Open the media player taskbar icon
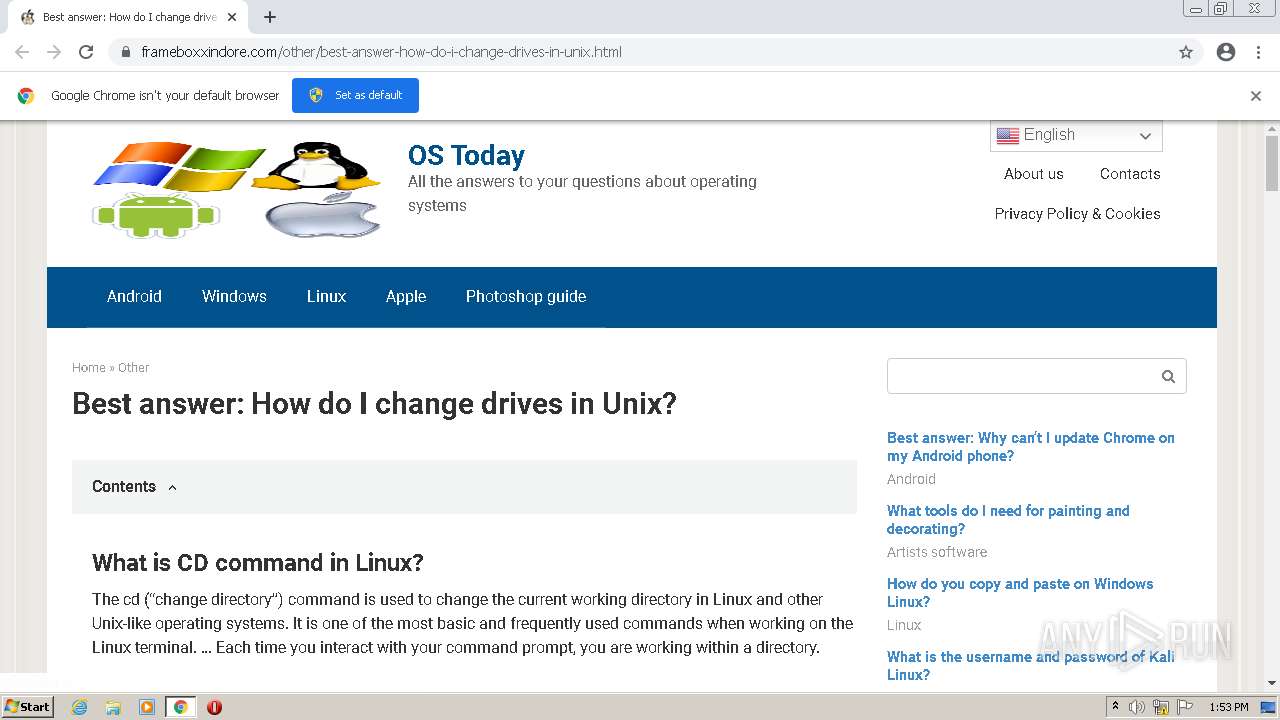This screenshot has height=720, width=1280. coord(147,707)
